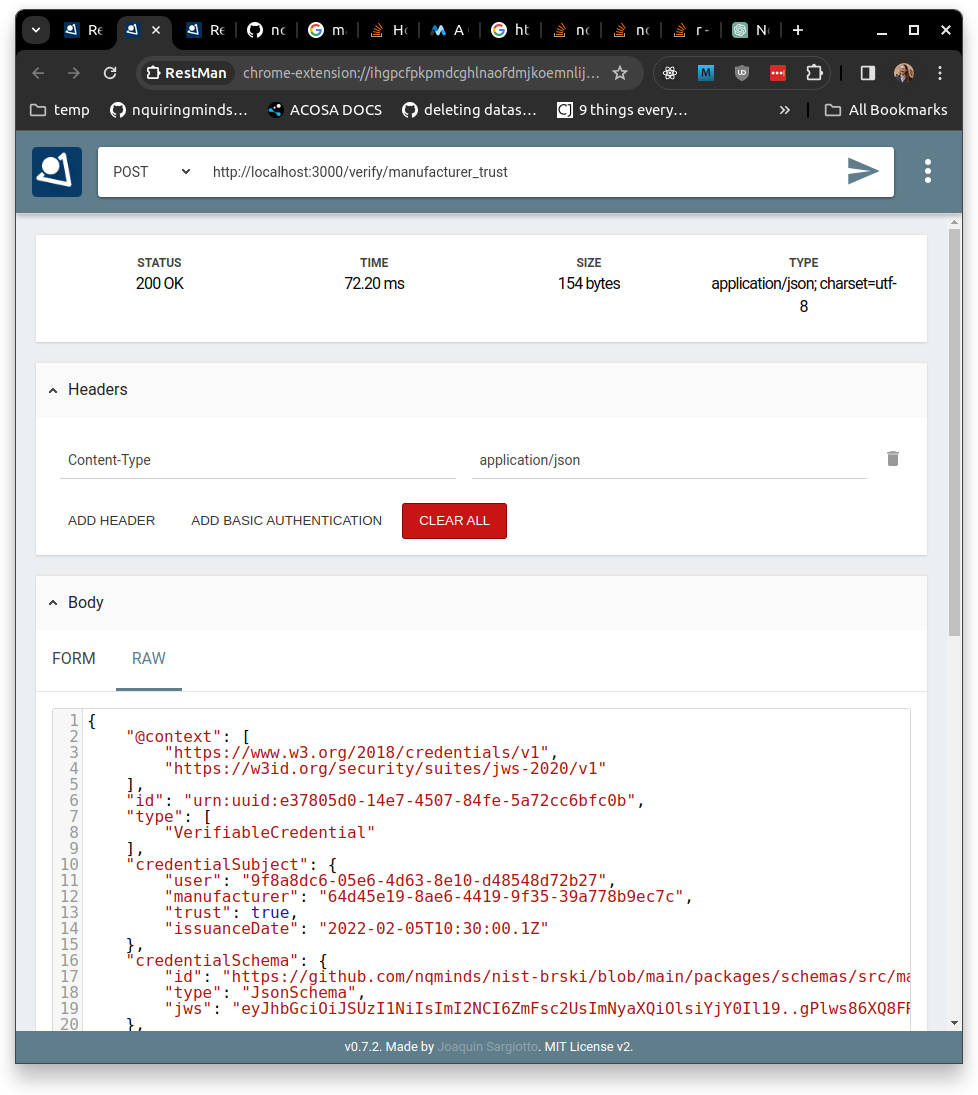The image size is (978, 1095).
Task: Click the application/json header value field
Action: [x=669, y=460]
